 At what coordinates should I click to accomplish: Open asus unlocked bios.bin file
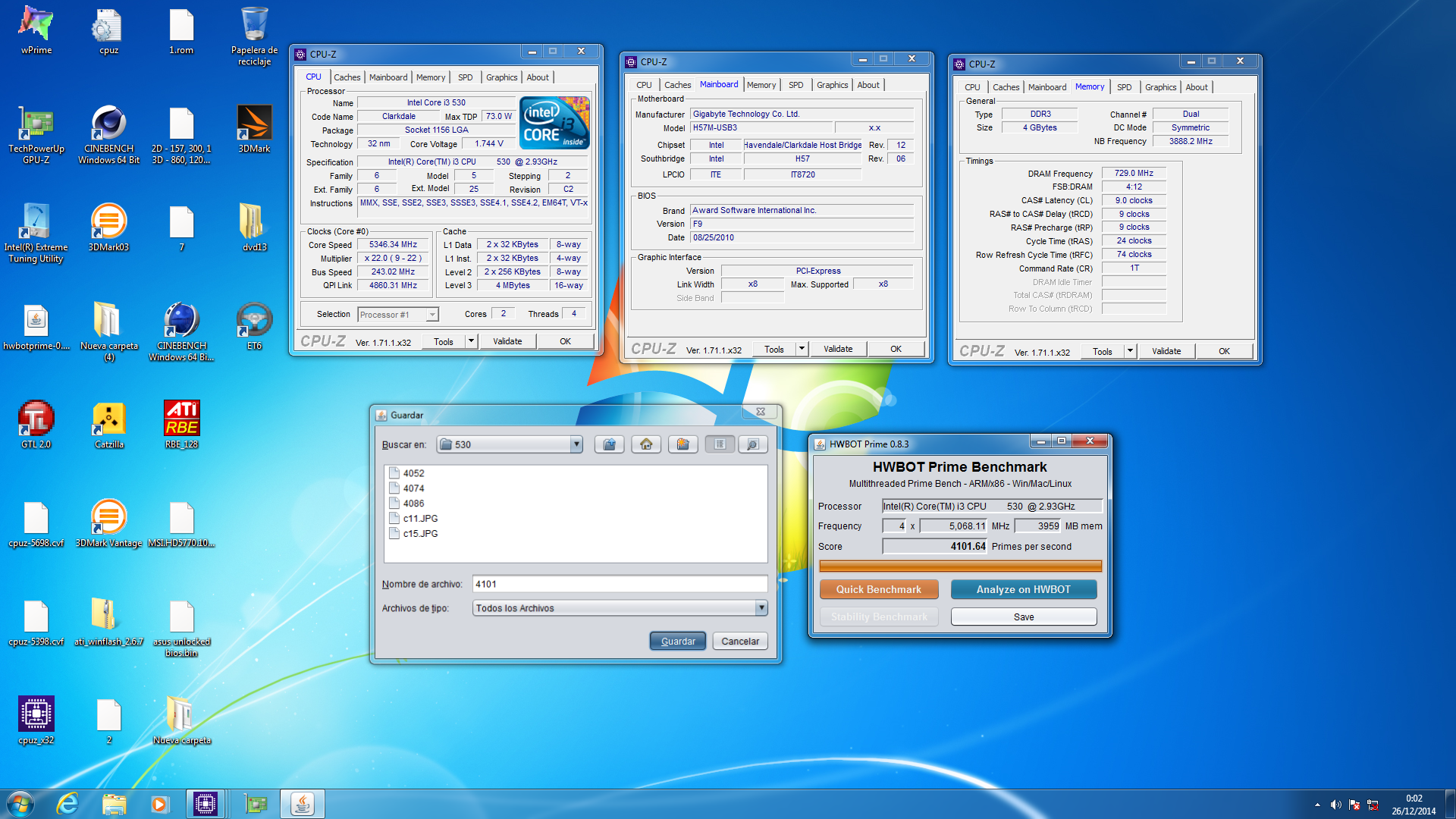coord(182,627)
